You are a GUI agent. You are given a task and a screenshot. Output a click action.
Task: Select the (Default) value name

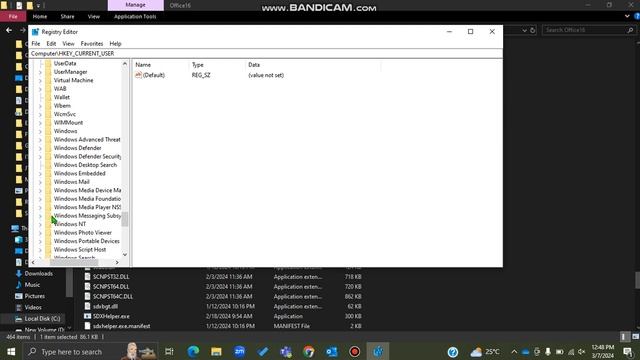pyautogui.click(x=154, y=75)
